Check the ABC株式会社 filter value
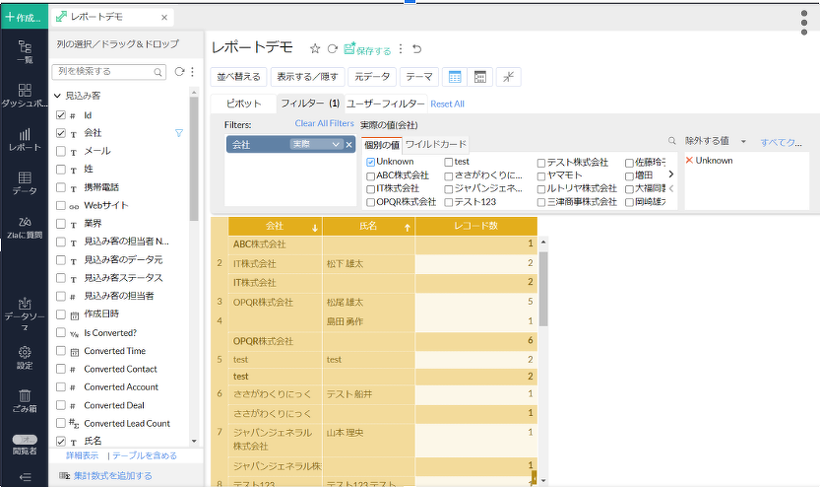The width and height of the screenshot is (820, 487). click(x=371, y=175)
